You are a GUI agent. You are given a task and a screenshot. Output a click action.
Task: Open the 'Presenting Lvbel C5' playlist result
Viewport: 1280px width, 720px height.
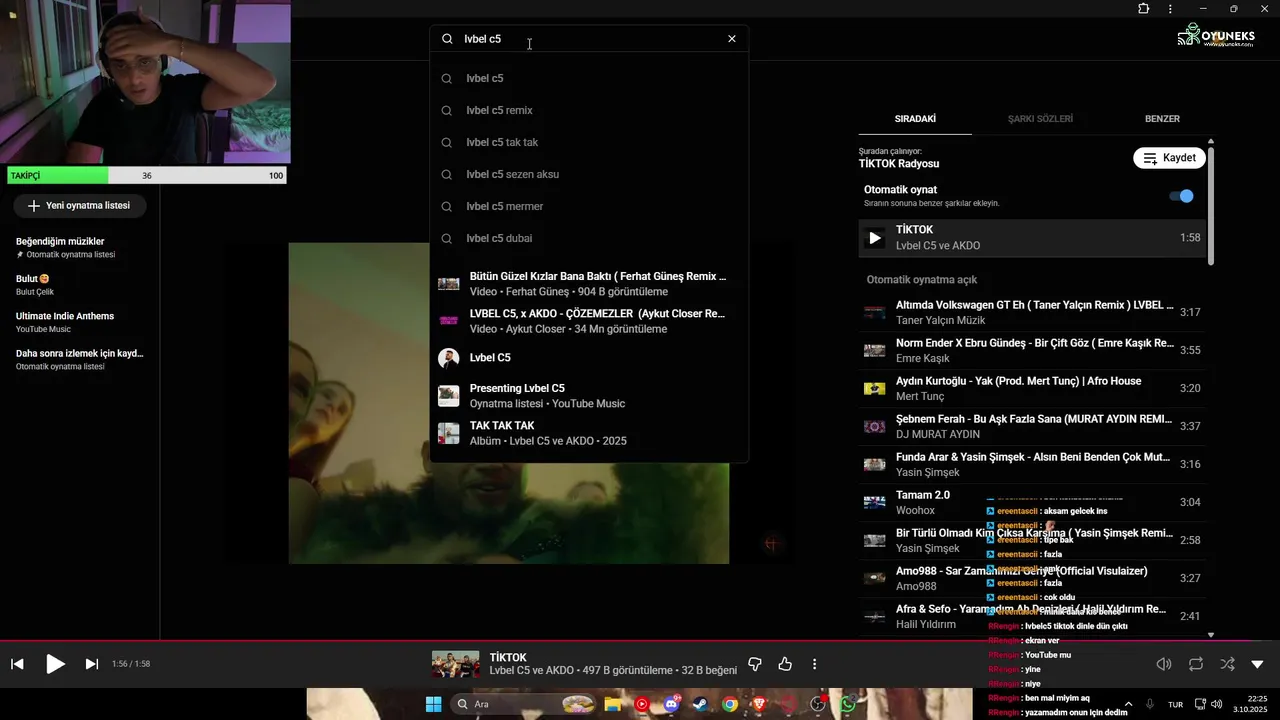click(x=589, y=395)
